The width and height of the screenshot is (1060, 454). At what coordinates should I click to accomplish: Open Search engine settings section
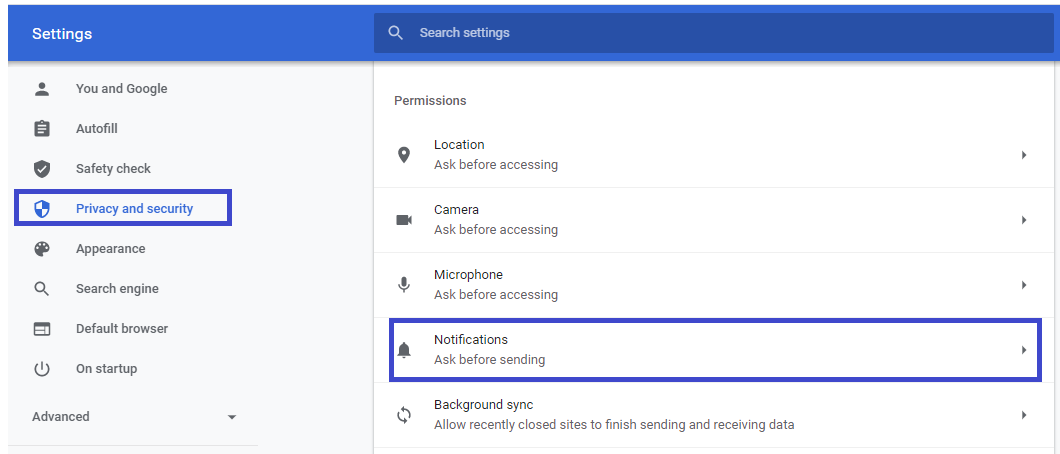tap(117, 288)
